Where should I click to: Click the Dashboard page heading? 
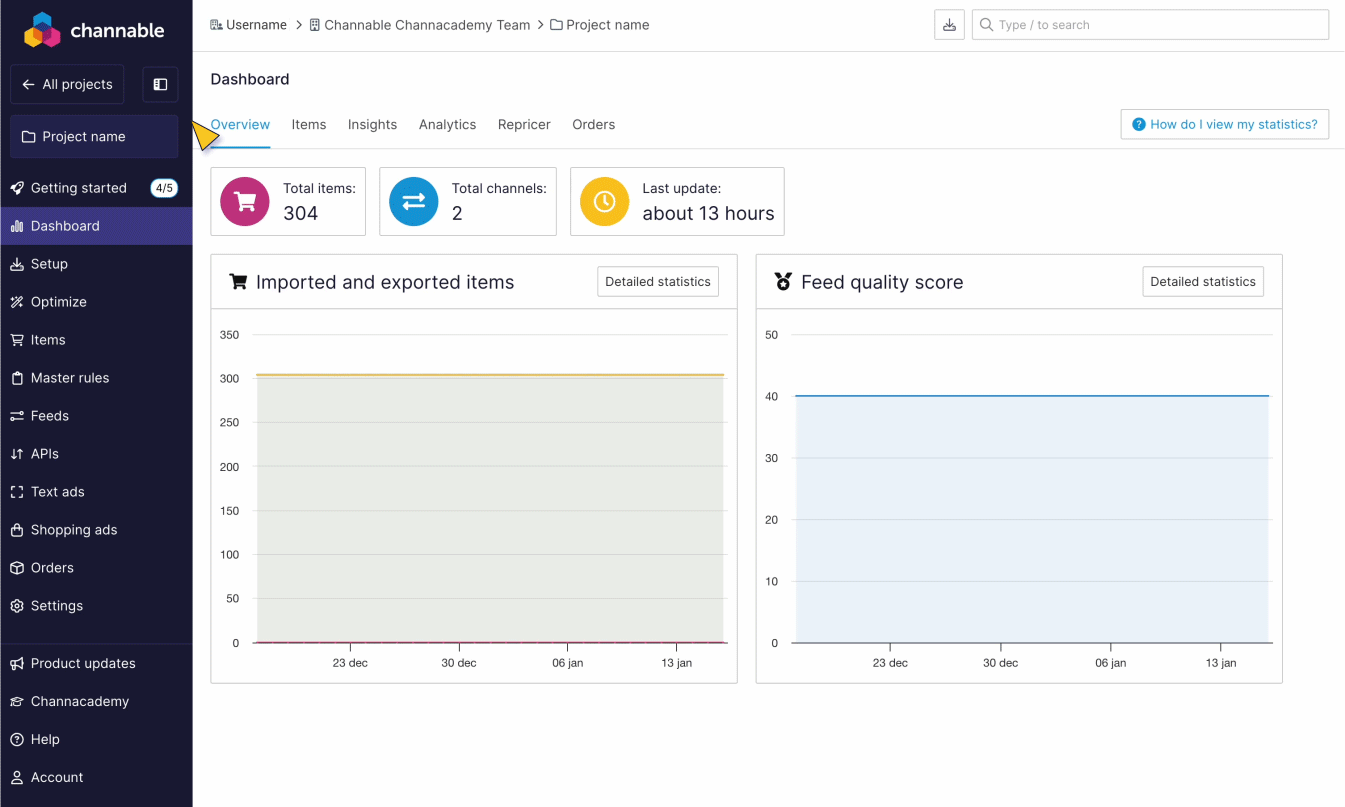(250, 79)
